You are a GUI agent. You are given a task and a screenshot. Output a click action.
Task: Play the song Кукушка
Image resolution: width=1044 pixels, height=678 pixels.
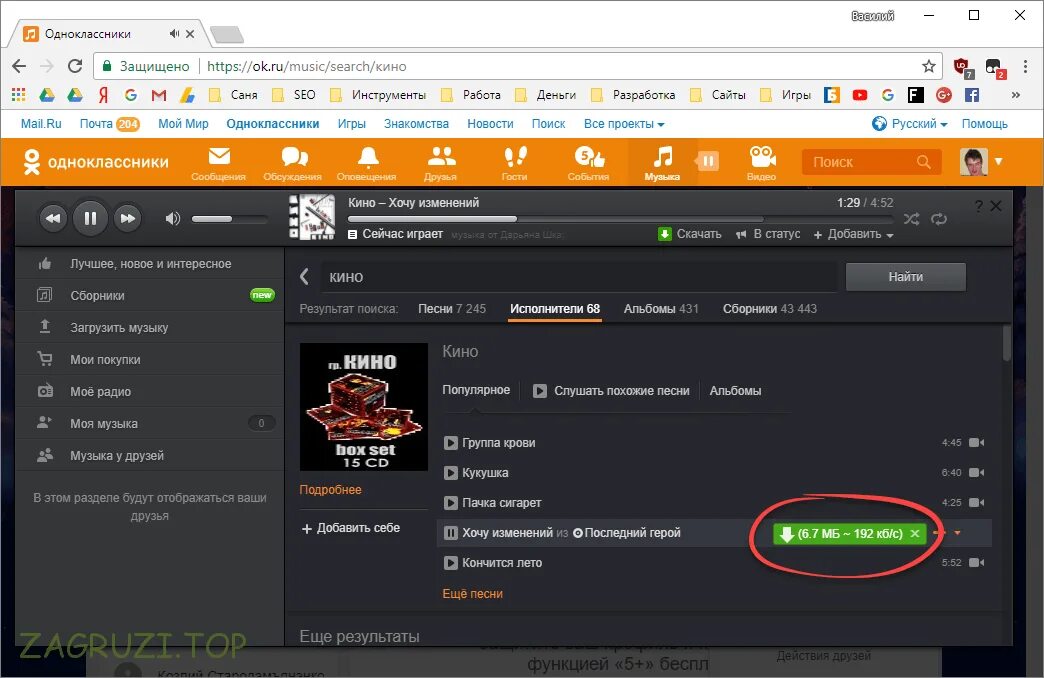coord(451,473)
